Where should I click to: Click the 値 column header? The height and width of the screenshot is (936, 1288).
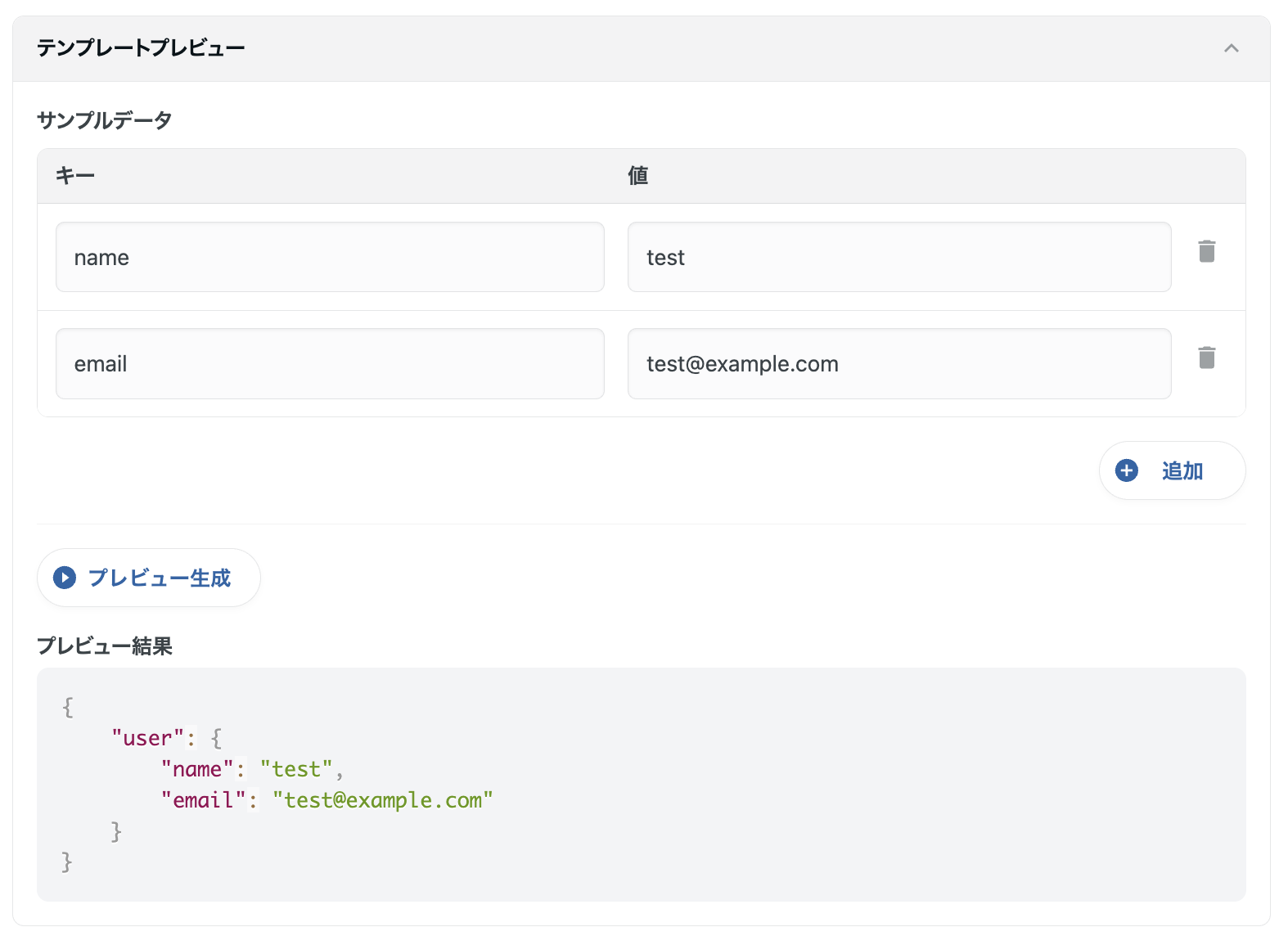click(637, 176)
